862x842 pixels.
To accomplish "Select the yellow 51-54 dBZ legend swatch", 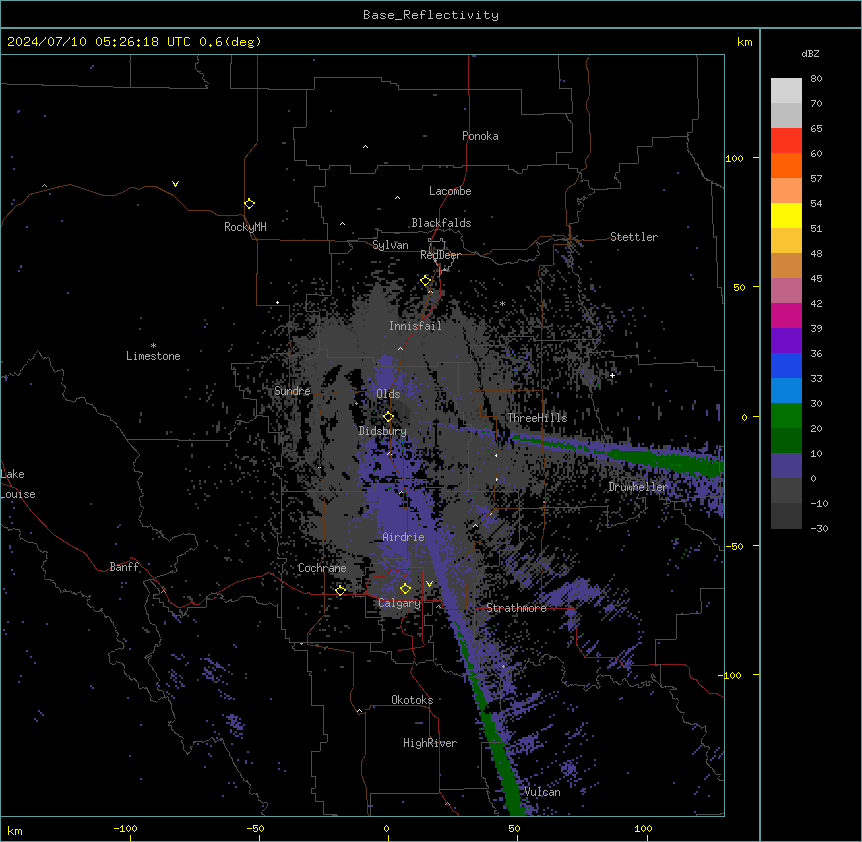I will pyautogui.click(x=786, y=215).
